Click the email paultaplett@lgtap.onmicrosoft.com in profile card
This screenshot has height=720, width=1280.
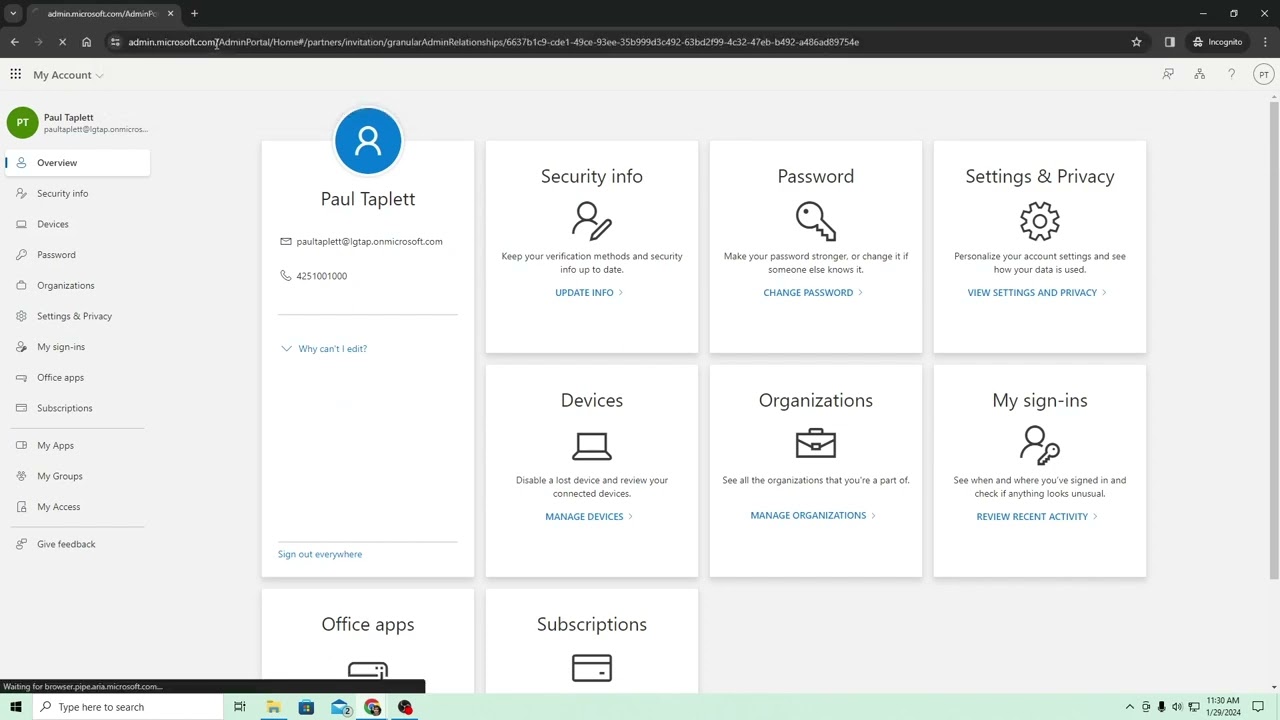369,242
